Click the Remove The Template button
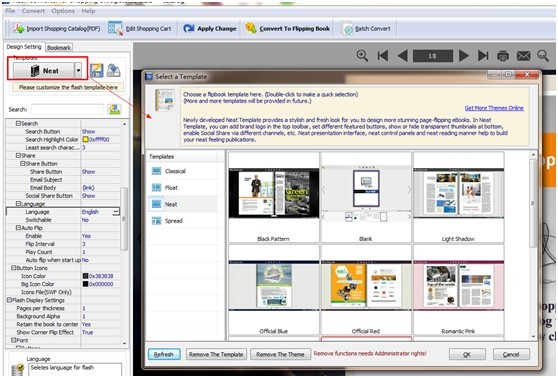Viewport: 558px width, 378px height. [216, 355]
